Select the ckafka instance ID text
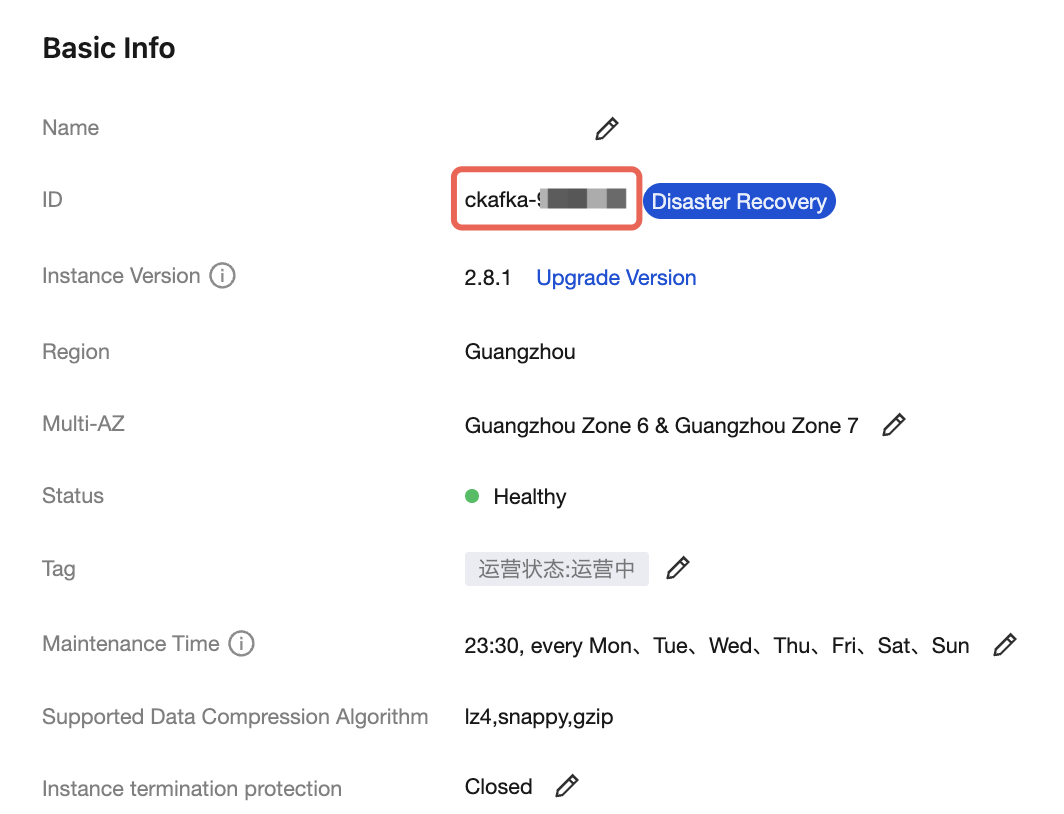 (x=545, y=200)
